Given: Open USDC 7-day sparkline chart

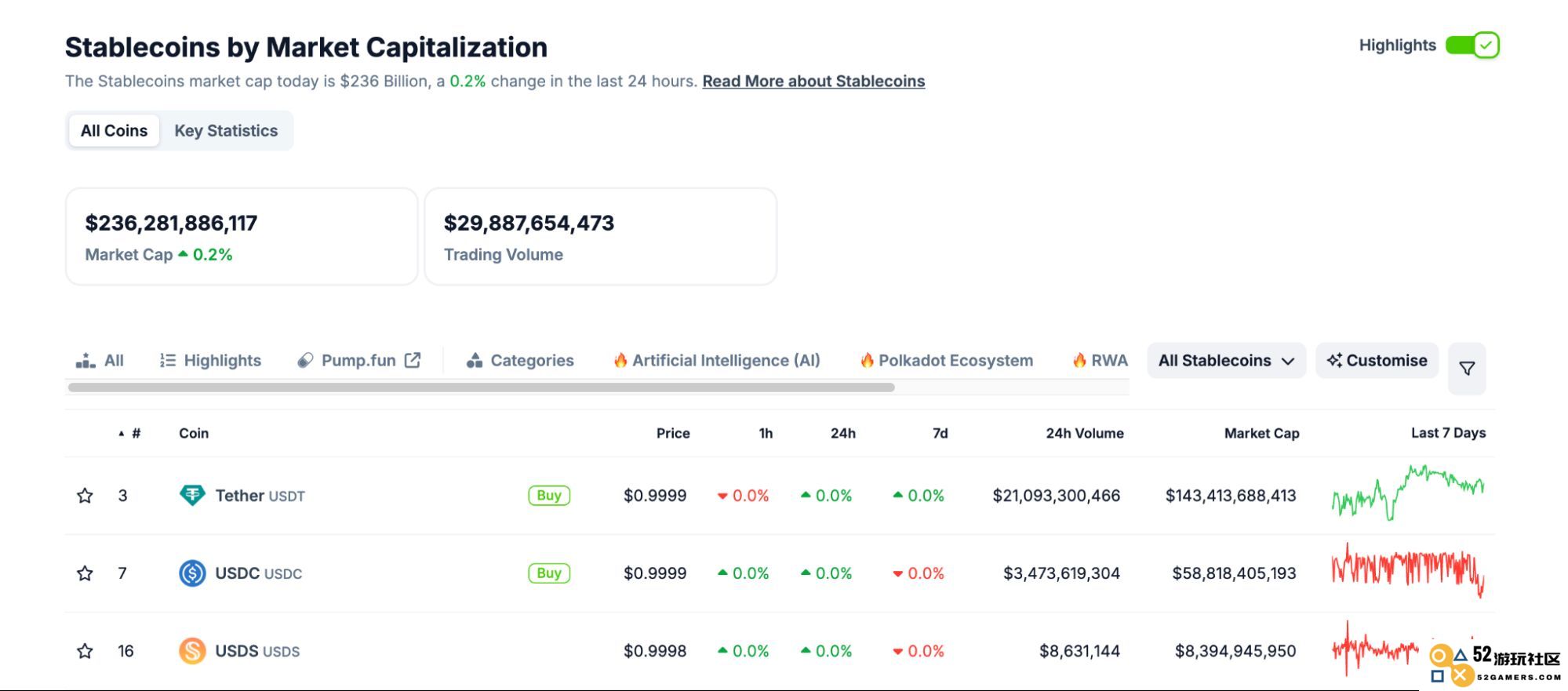Looking at the screenshot, I should click(1408, 571).
